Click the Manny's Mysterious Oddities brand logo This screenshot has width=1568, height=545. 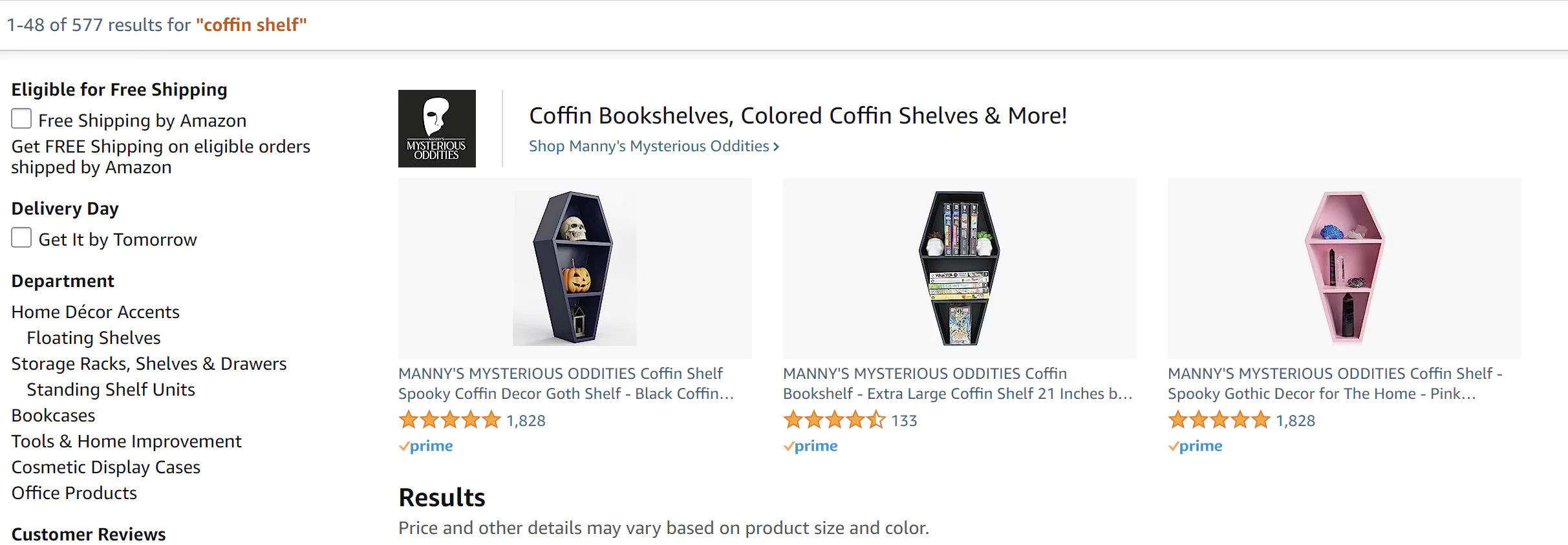(x=436, y=129)
